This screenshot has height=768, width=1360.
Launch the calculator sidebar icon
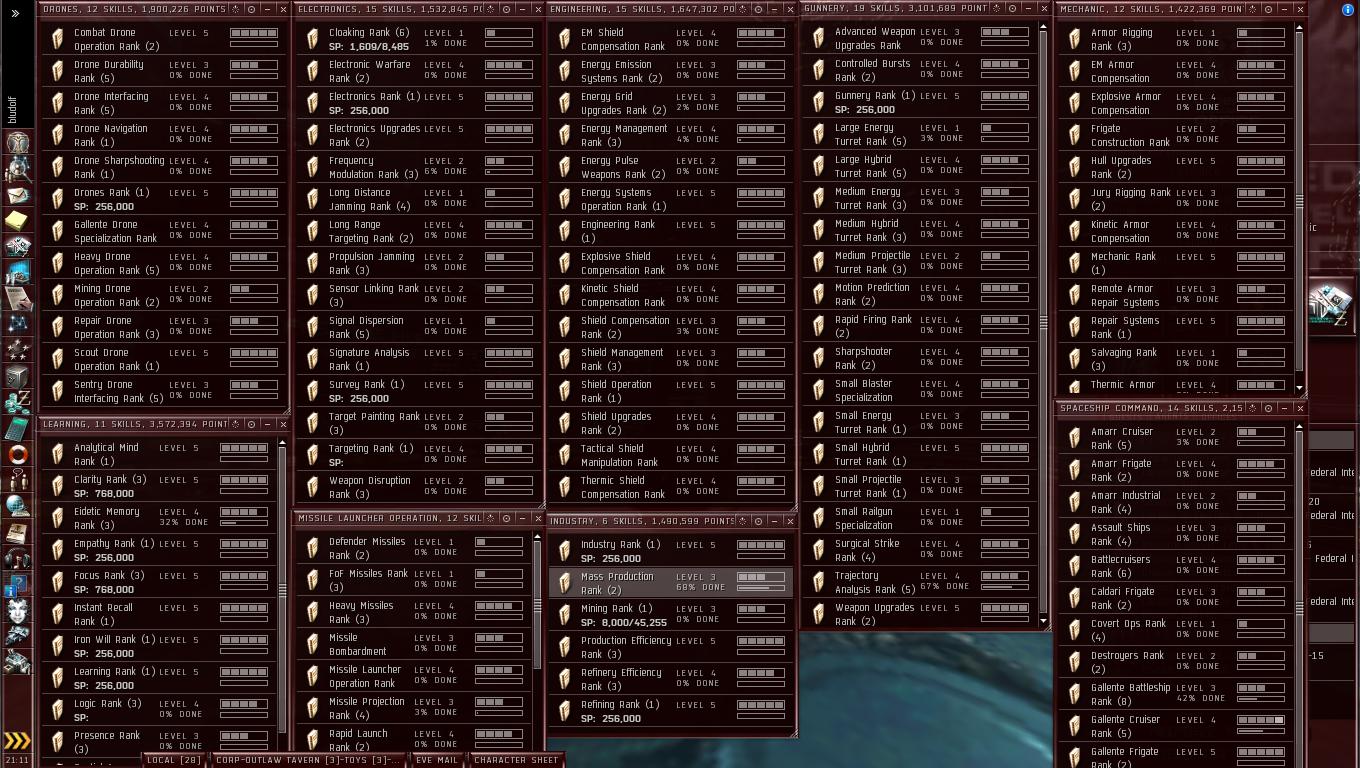point(17,428)
